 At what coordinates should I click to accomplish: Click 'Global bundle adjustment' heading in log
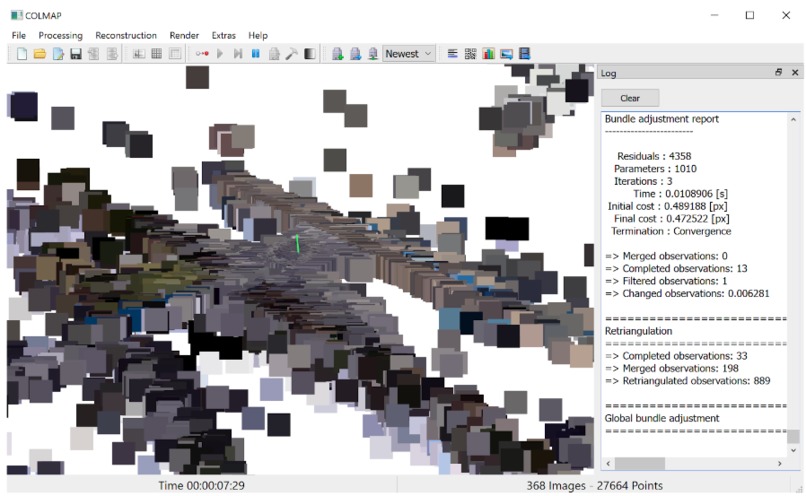coord(662,418)
